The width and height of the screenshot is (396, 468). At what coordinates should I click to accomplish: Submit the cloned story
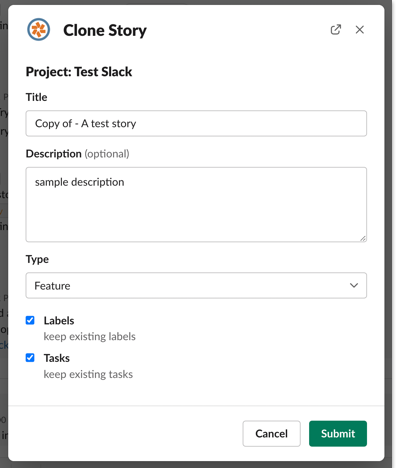338,434
